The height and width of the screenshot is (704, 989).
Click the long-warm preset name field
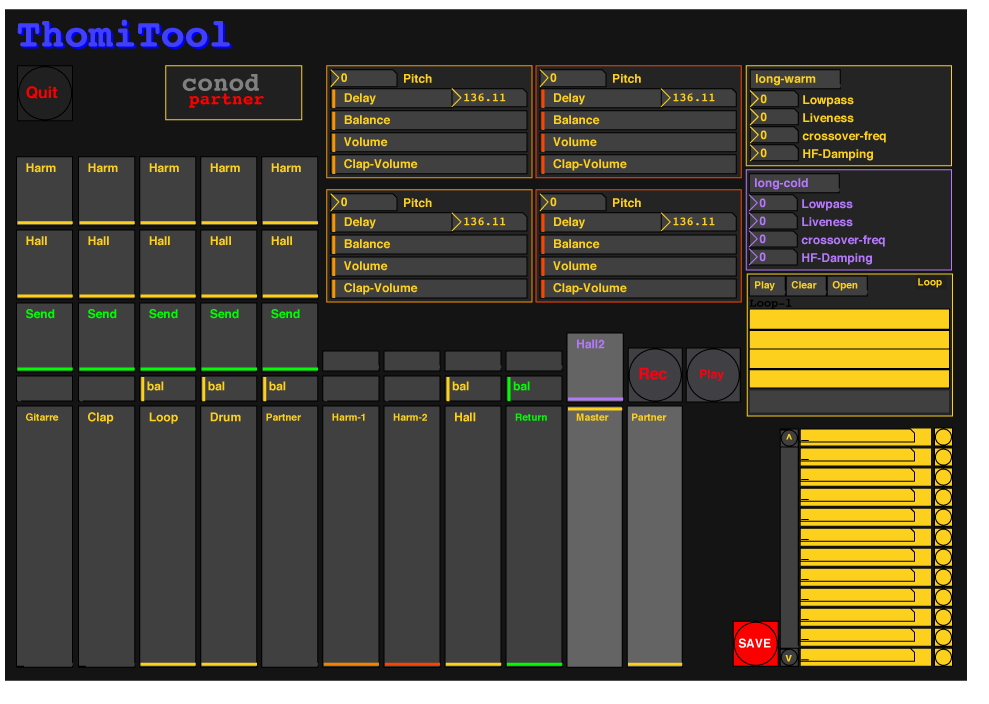pyautogui.click(x=795, y=79)
